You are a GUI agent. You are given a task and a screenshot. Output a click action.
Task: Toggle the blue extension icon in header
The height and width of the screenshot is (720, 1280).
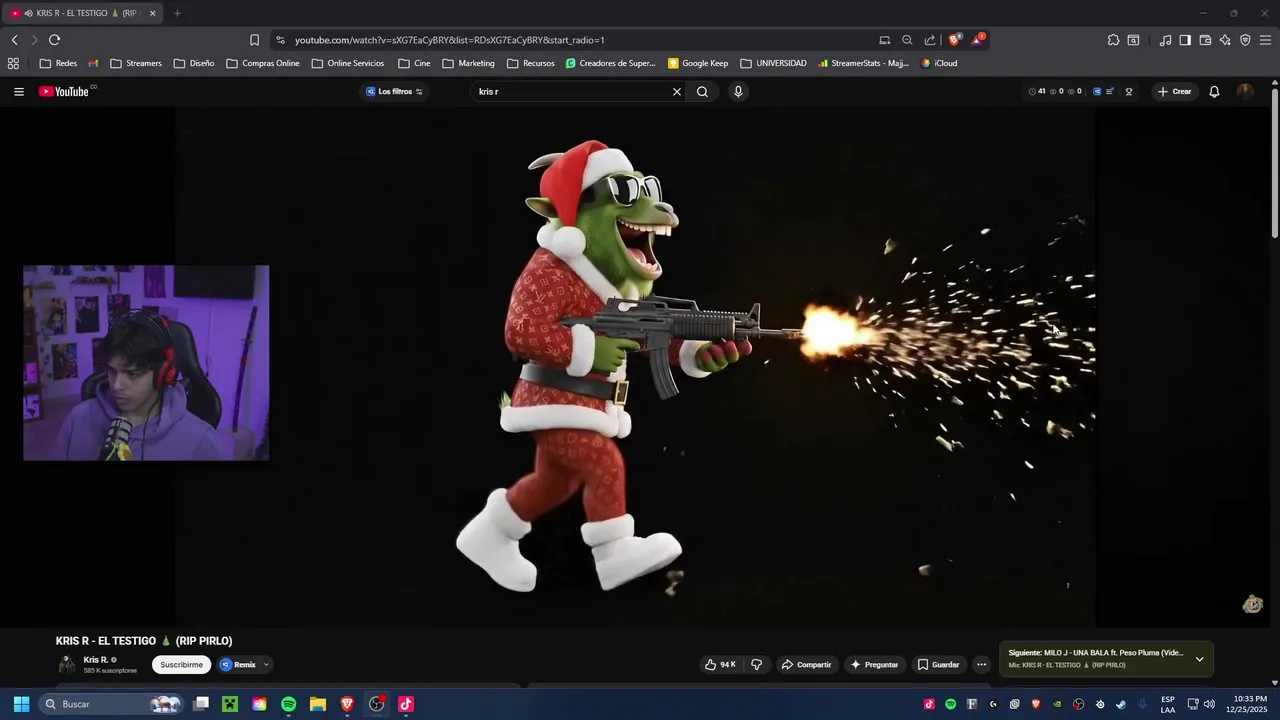1097,91
